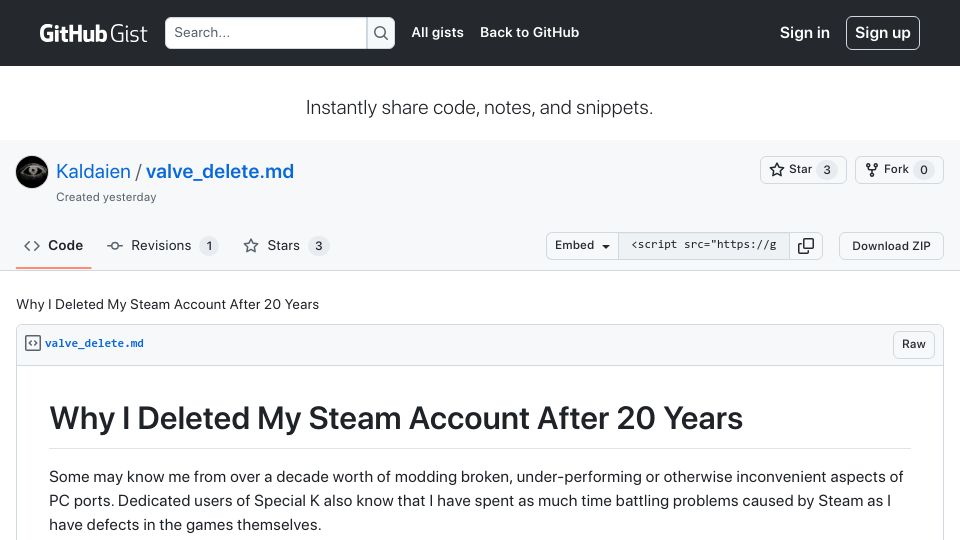The height and width of the screenshot is (540, 960).
Task: Download the gist as ZIP
Action: 891,246
